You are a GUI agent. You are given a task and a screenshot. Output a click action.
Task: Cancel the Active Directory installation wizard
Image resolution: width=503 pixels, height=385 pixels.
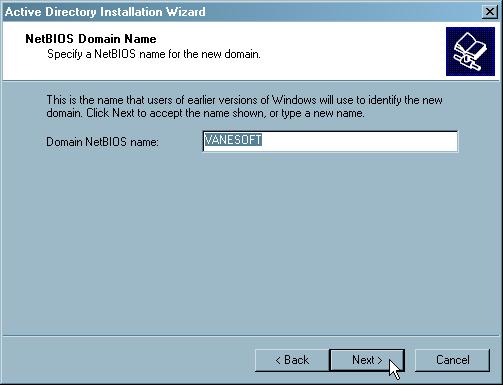click(452, 360)
